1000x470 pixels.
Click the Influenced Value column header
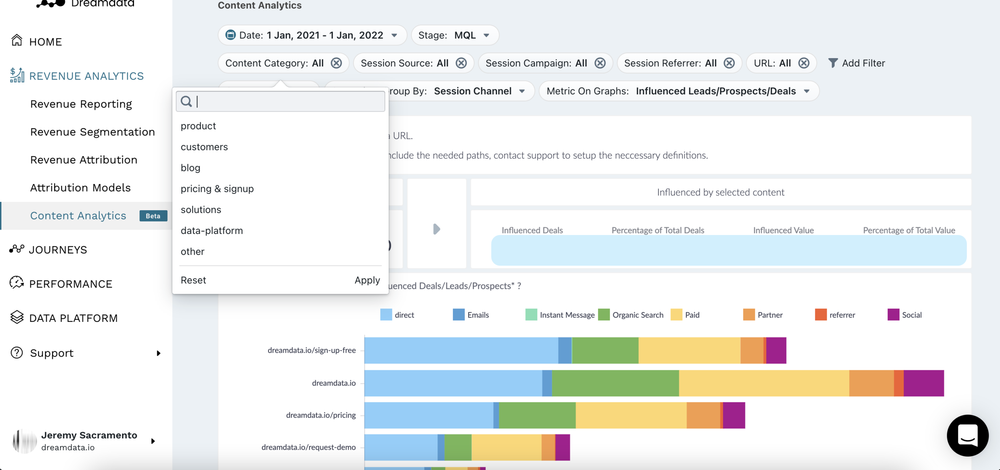coord(783,230)
